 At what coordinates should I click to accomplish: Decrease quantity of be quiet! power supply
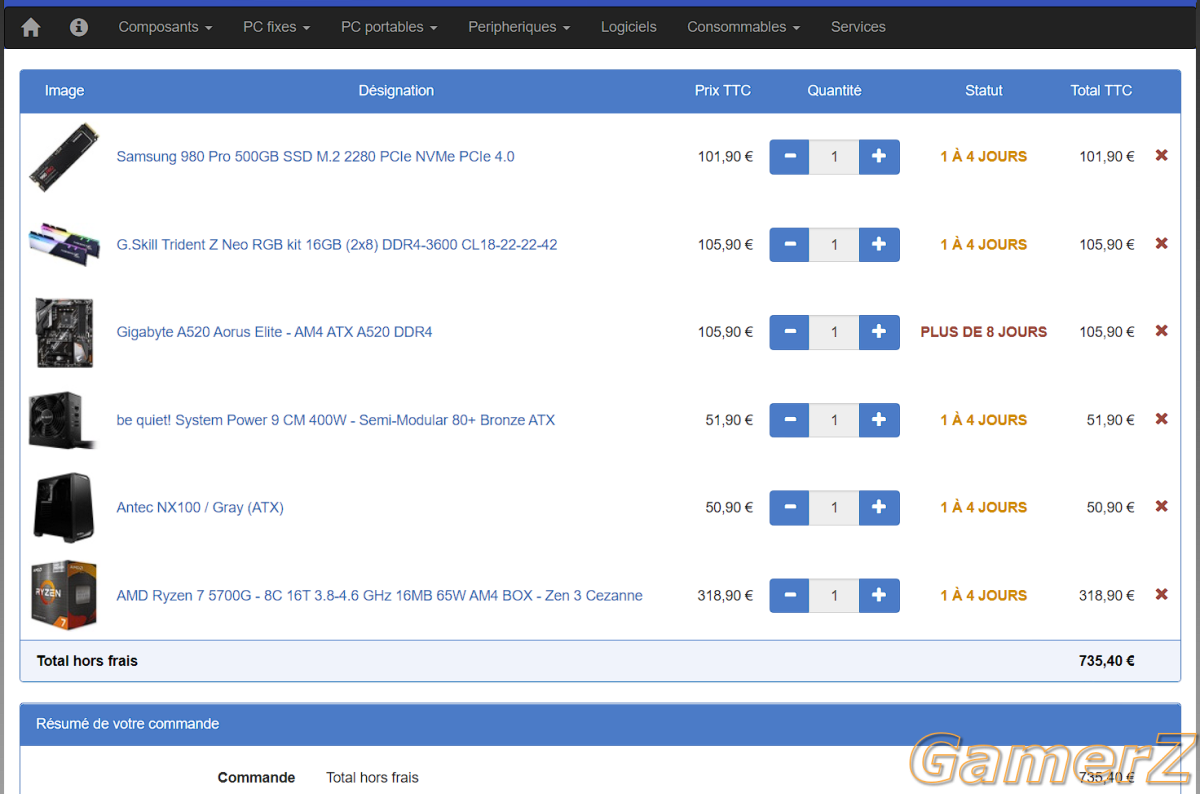(x=790, y=420)
